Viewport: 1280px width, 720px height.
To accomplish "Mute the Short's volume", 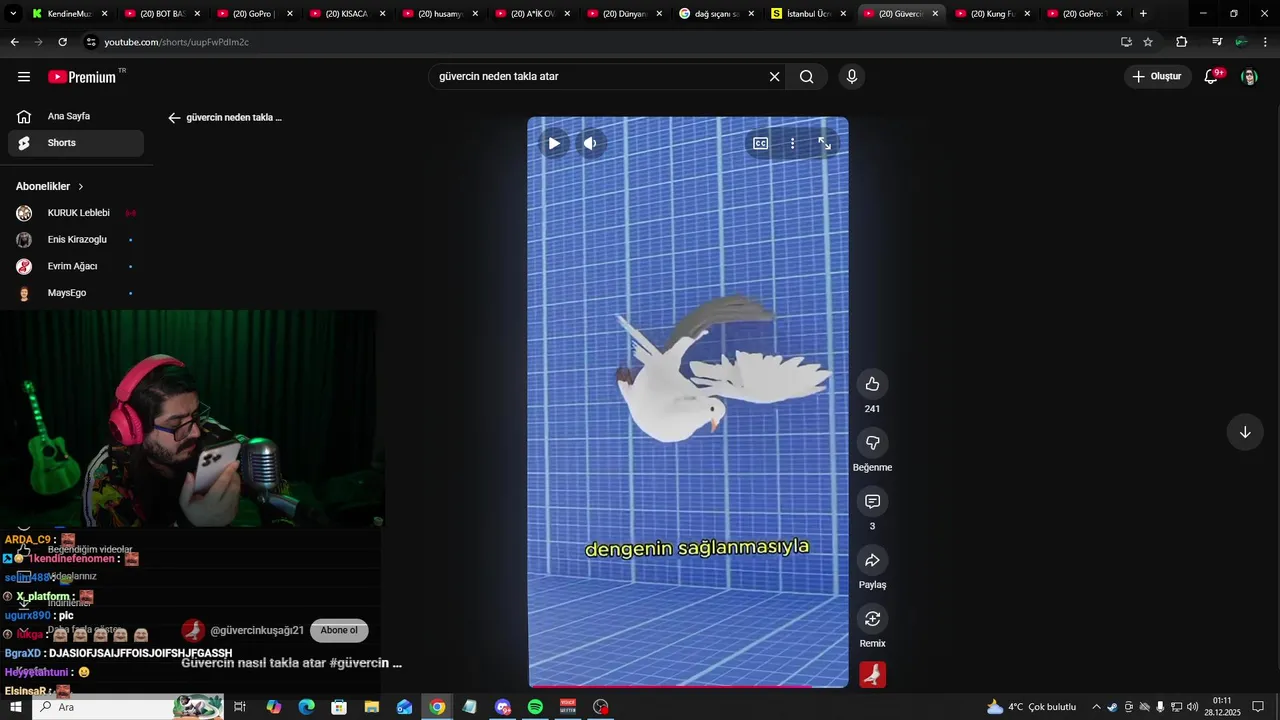I will pos(590,143).
